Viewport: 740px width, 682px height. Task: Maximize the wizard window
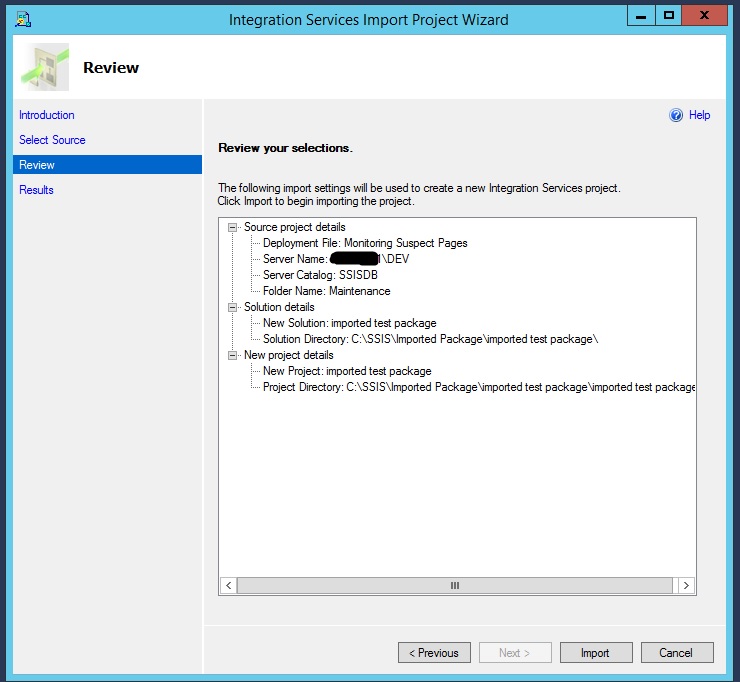tap(668, 15)
